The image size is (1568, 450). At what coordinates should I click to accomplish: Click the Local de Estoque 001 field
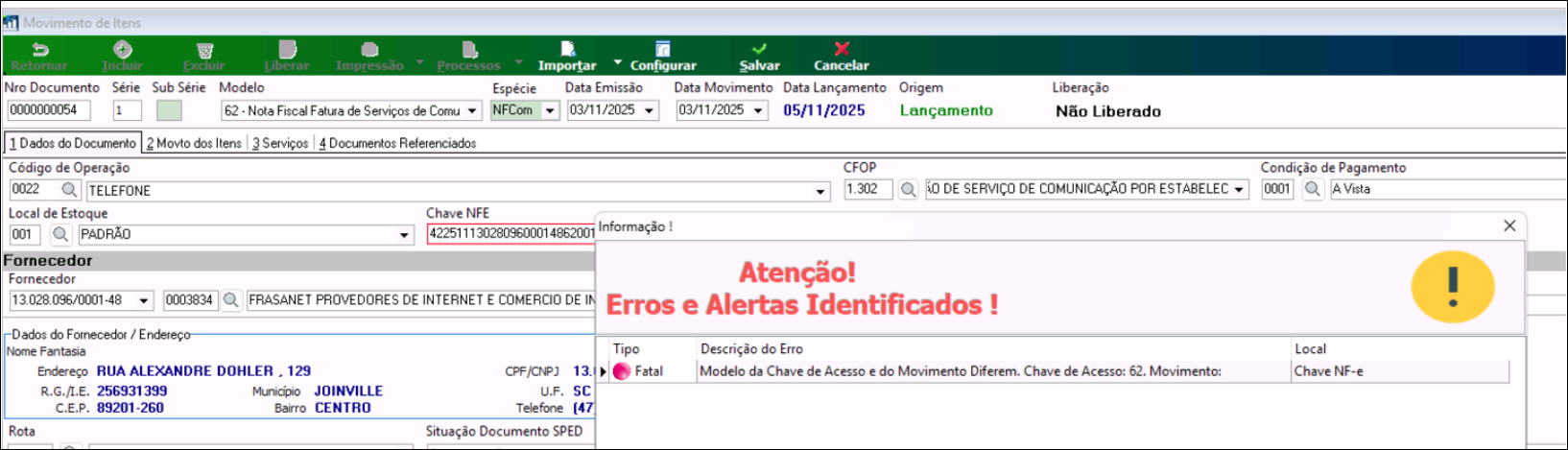(24, 234)
